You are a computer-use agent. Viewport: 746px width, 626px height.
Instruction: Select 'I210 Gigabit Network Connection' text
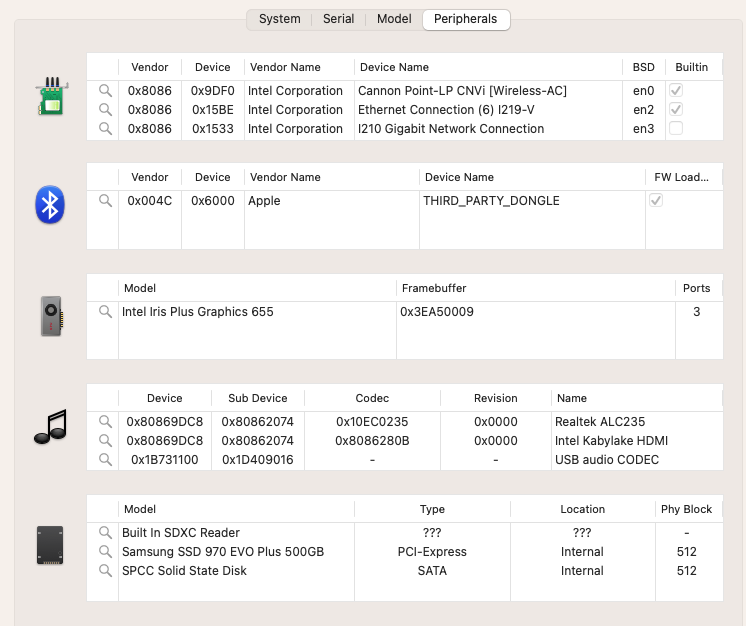pos(451,128)
